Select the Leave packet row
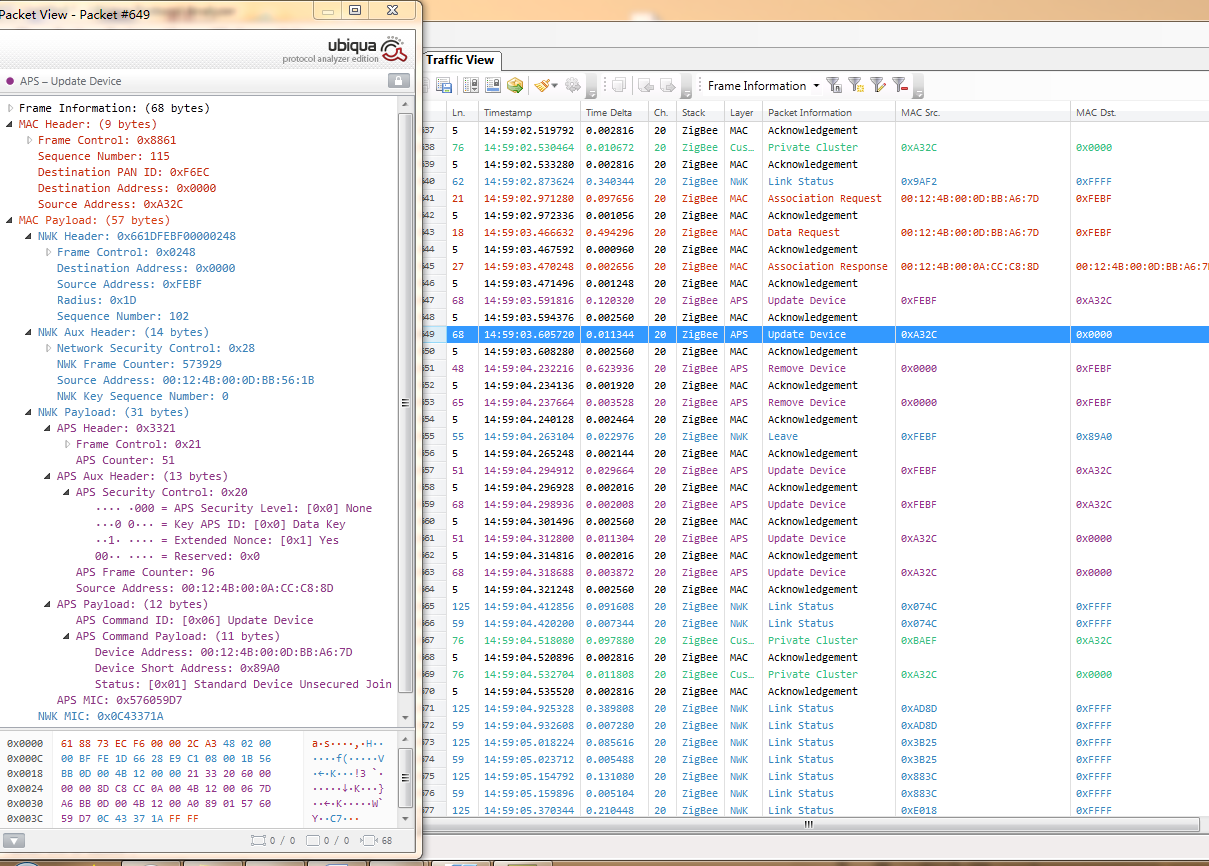The height and width of the screenshot is (866, 1209). tap(783, 436)
